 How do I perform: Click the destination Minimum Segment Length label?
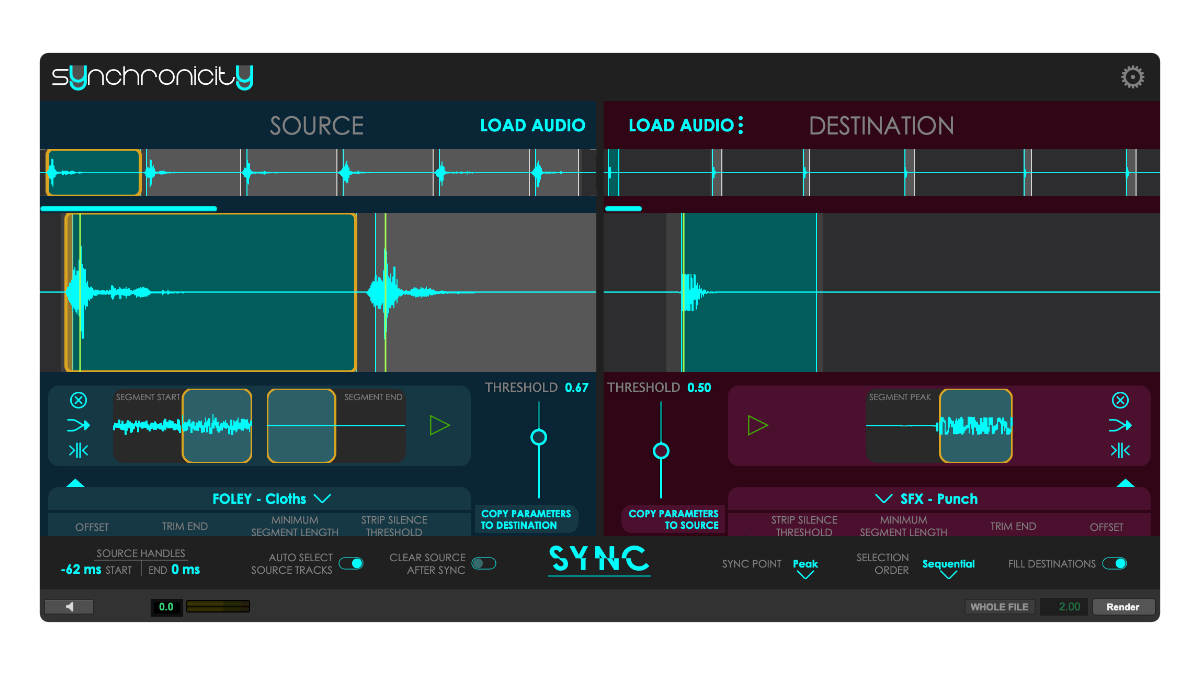pos(904,526)
